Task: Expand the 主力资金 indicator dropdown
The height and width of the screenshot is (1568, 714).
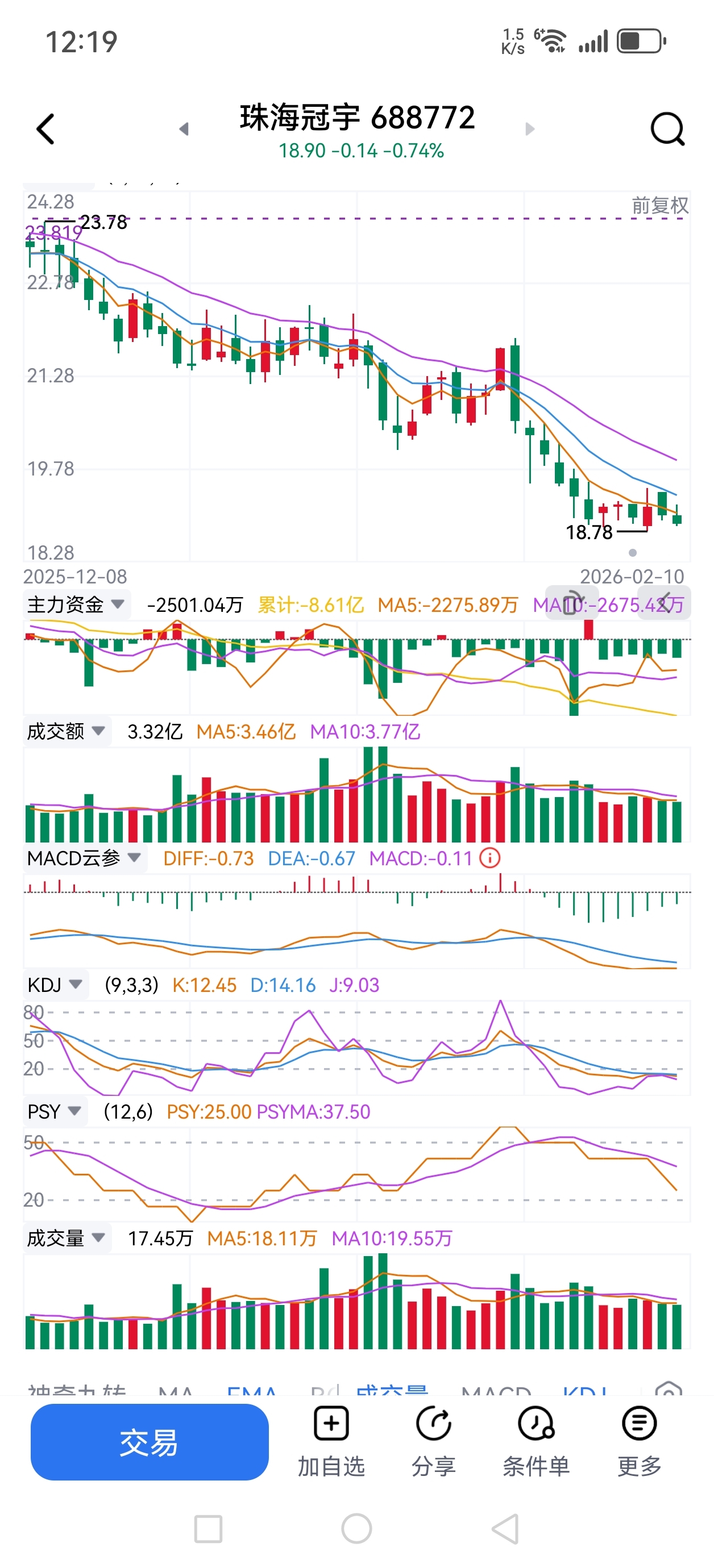Action: (76, 605)
